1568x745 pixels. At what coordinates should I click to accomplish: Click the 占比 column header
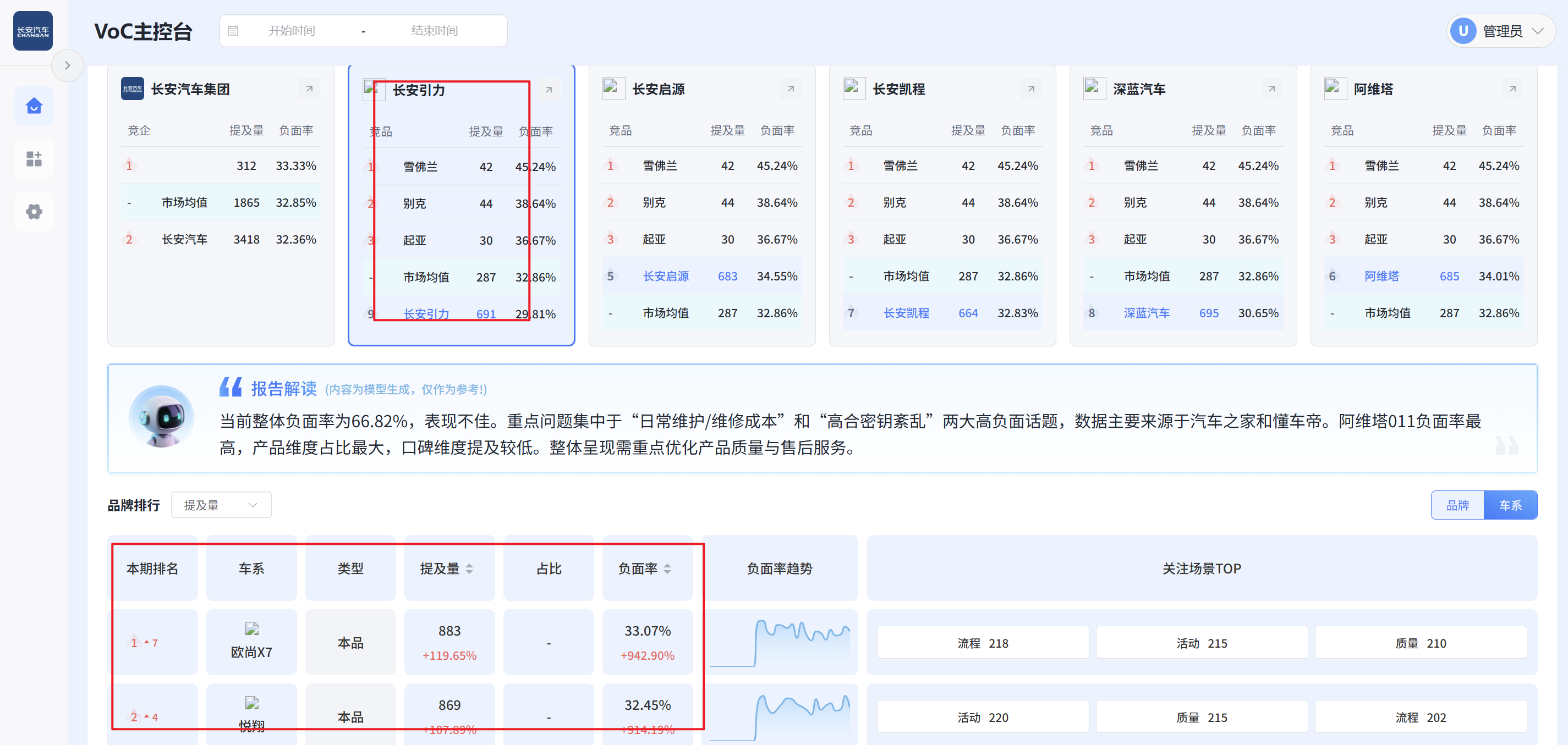(549, 569)
